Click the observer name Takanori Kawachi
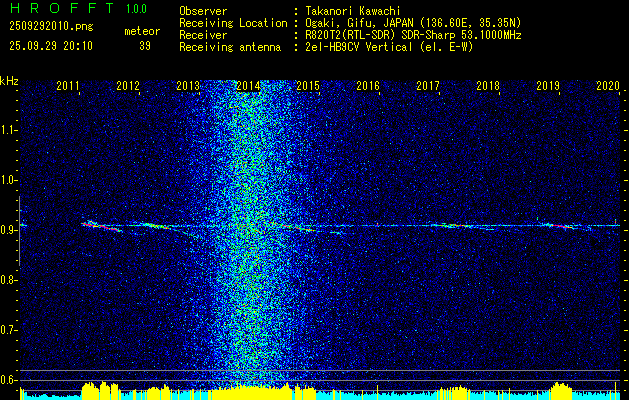Image resolution: width=629 pixels, height=400 pixels. tap(353, 11)
